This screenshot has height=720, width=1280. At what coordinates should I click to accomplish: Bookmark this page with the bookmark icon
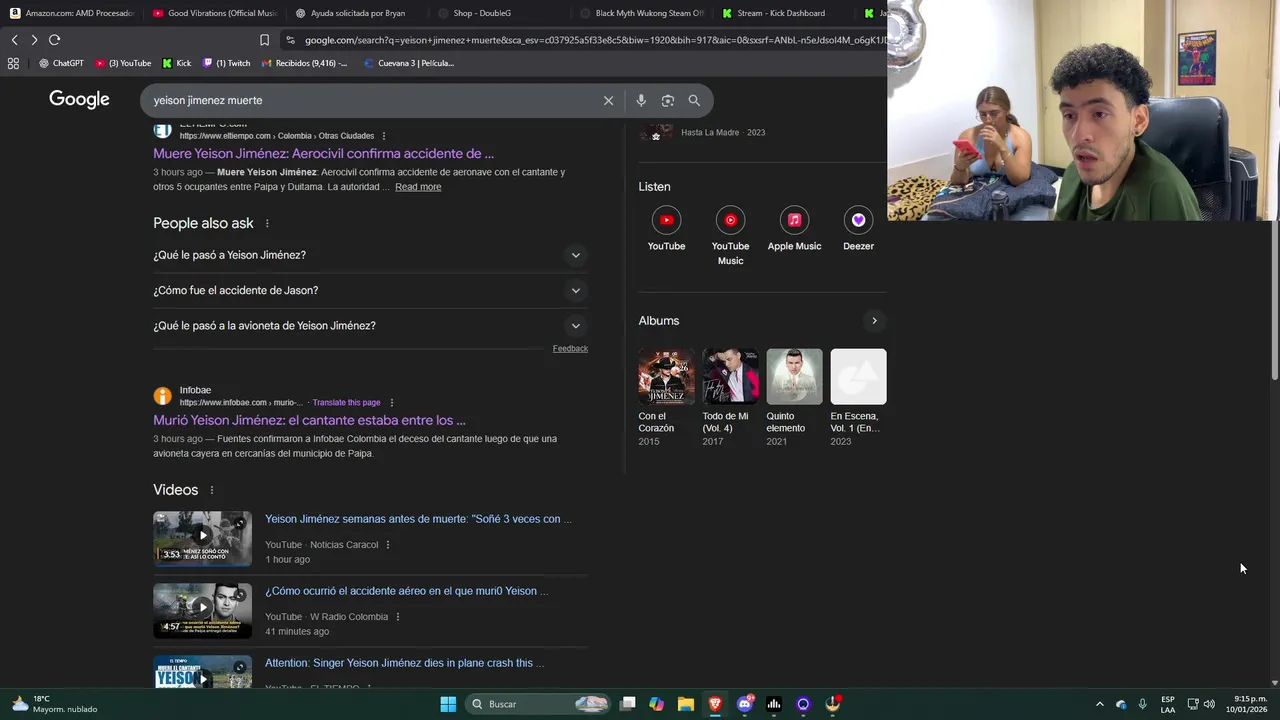coord(264,40)
